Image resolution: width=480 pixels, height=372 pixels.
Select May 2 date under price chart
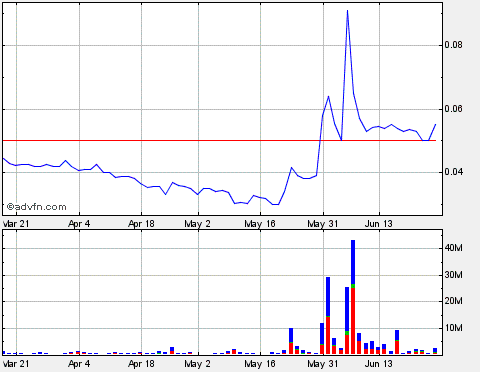point(197,224)
